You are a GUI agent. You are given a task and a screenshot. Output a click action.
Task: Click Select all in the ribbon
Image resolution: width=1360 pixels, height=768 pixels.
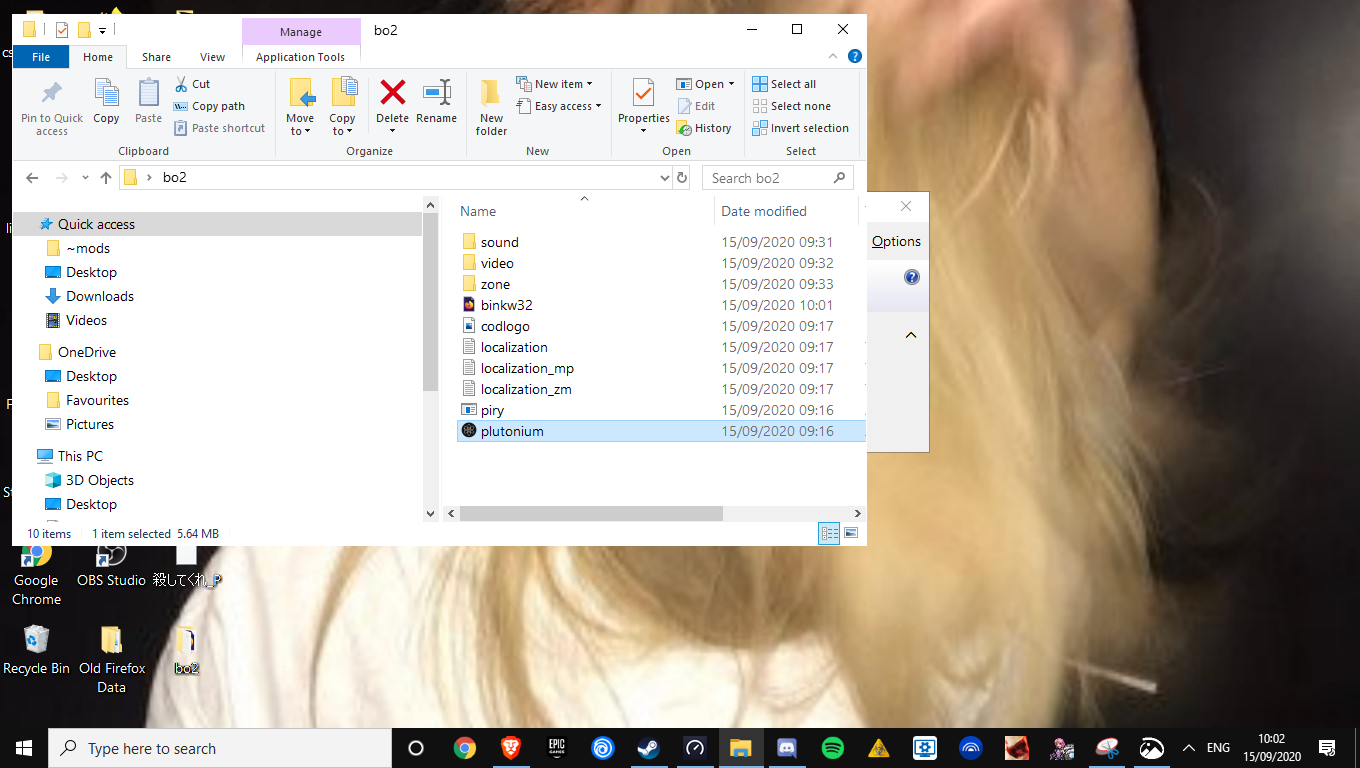(784, 84)
